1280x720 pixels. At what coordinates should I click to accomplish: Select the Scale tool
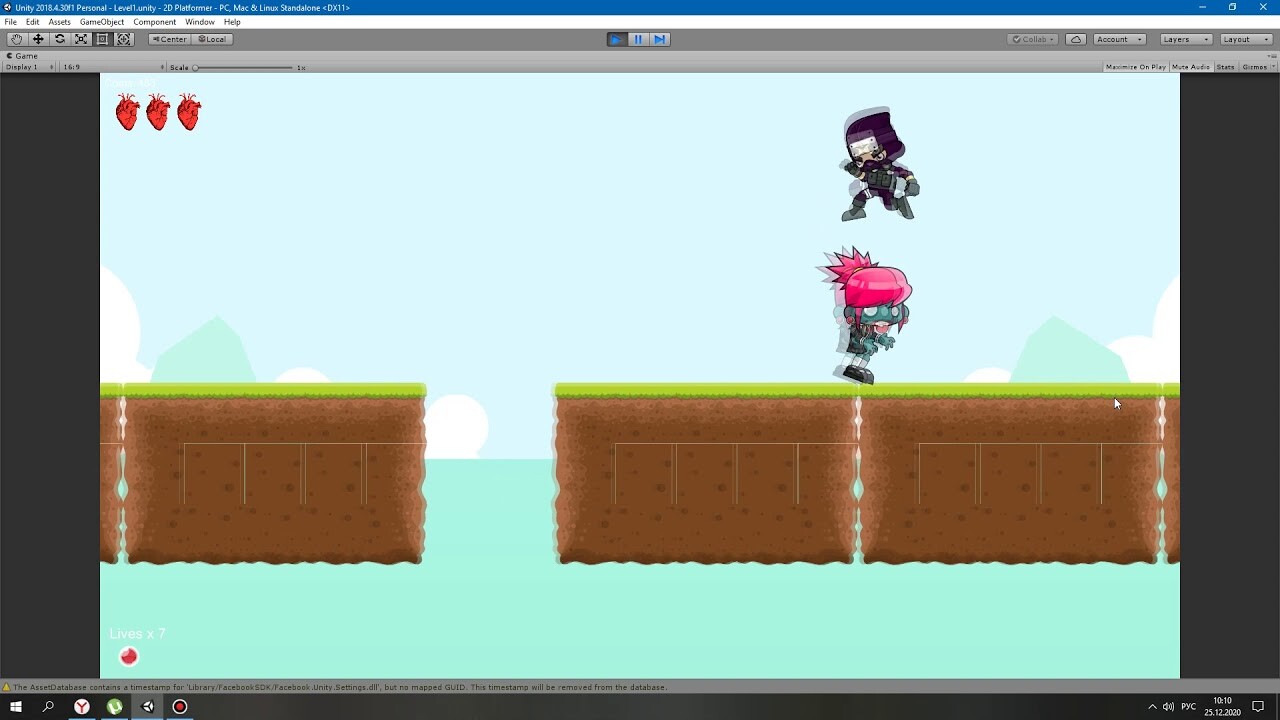[x=81, y=39]
